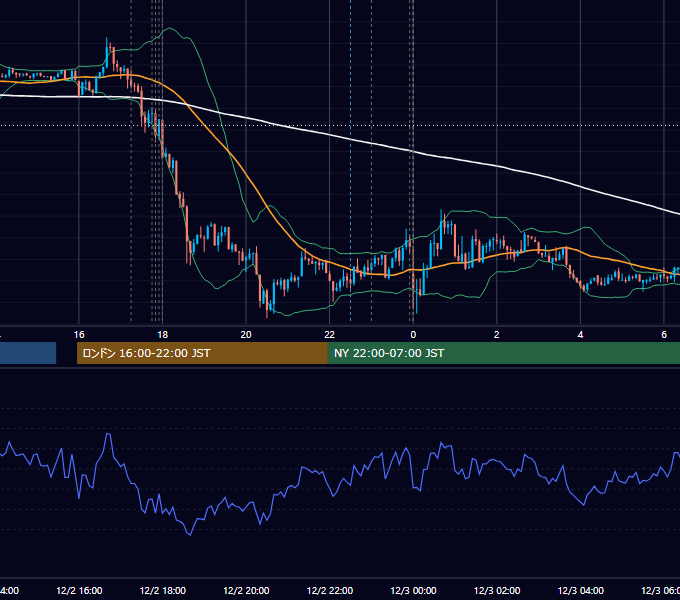This screenshot has height=600, width=680.
Task: Click the blue session bar before London
Action: click(x=28, y=353)
